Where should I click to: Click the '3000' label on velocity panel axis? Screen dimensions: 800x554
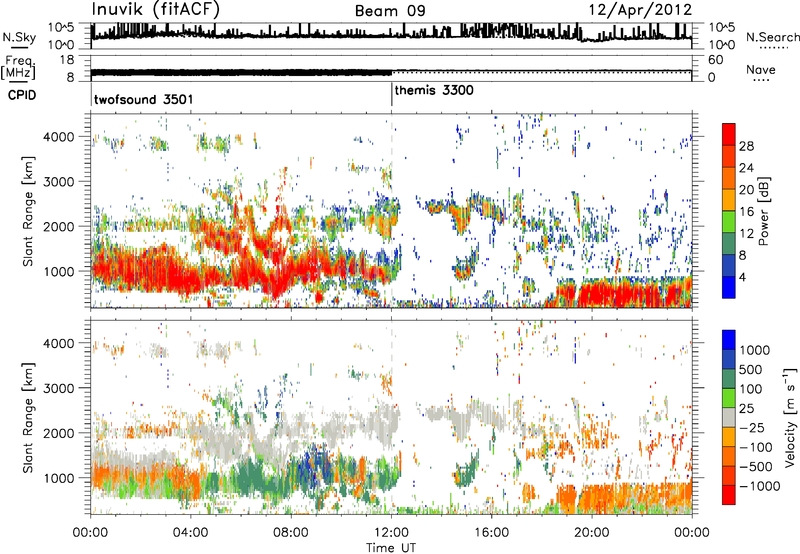pos(58,388)
